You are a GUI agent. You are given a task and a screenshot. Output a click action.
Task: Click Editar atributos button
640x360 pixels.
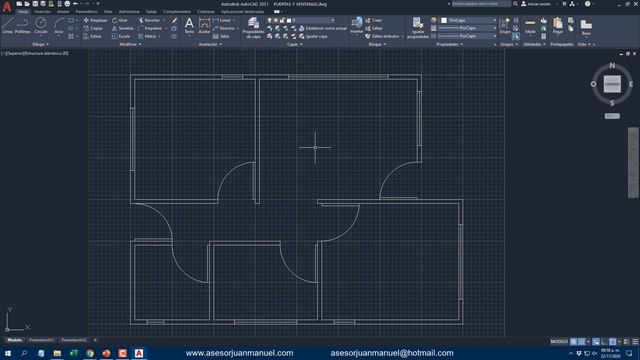382,36
